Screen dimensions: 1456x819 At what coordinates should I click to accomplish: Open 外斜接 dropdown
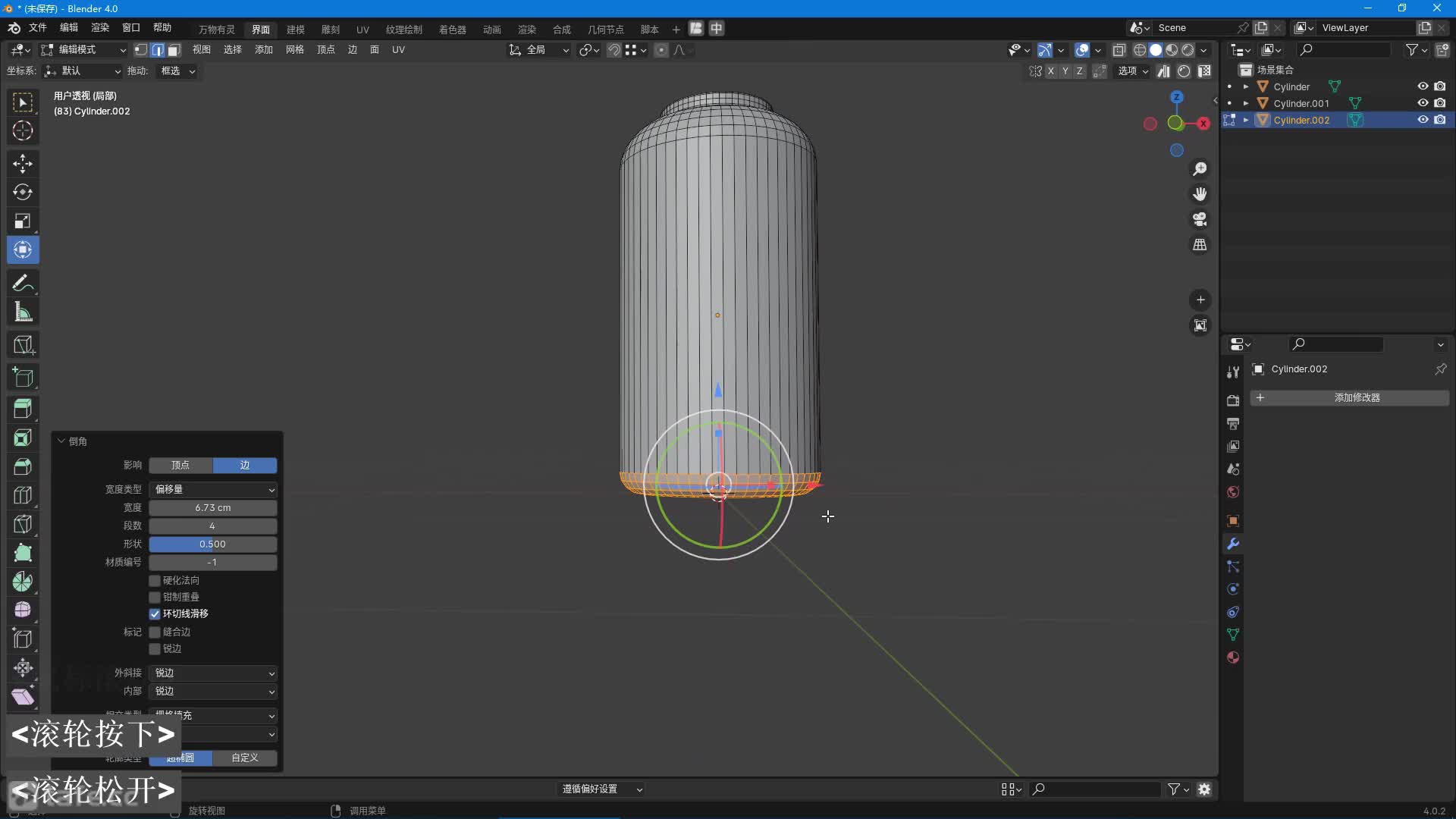[x=213, y=673]
